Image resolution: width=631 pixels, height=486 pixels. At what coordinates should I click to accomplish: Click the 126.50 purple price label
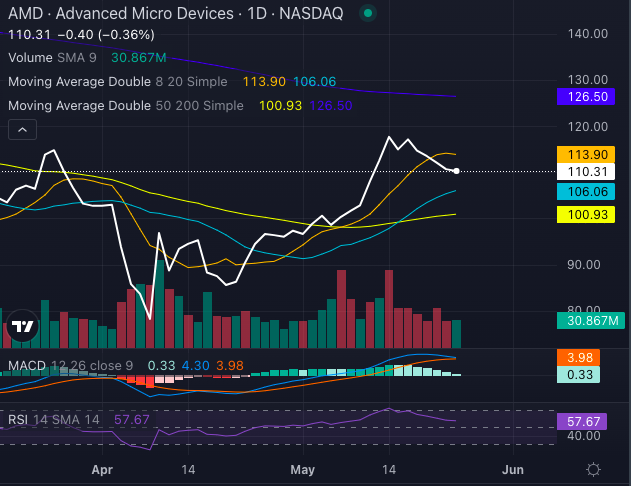586,97
